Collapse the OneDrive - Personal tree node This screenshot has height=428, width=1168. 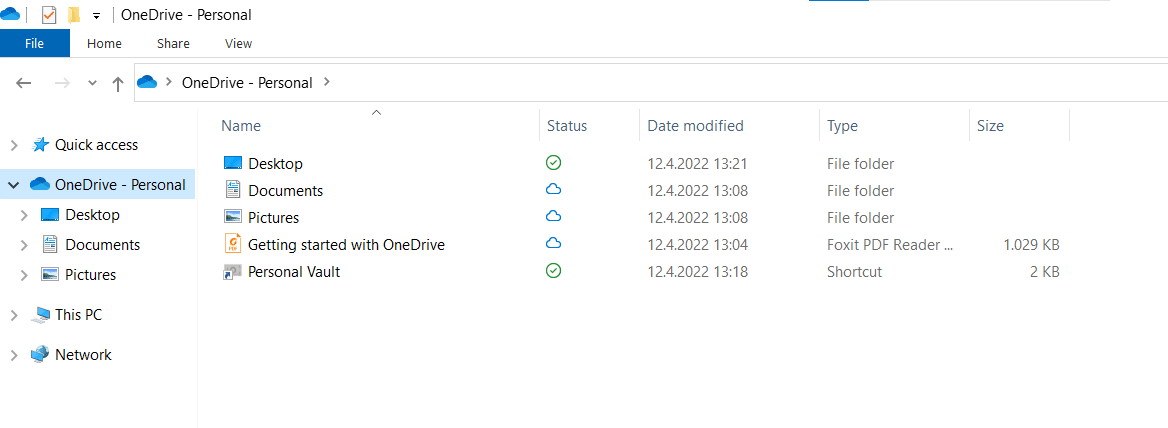click(x=14, y=185)
